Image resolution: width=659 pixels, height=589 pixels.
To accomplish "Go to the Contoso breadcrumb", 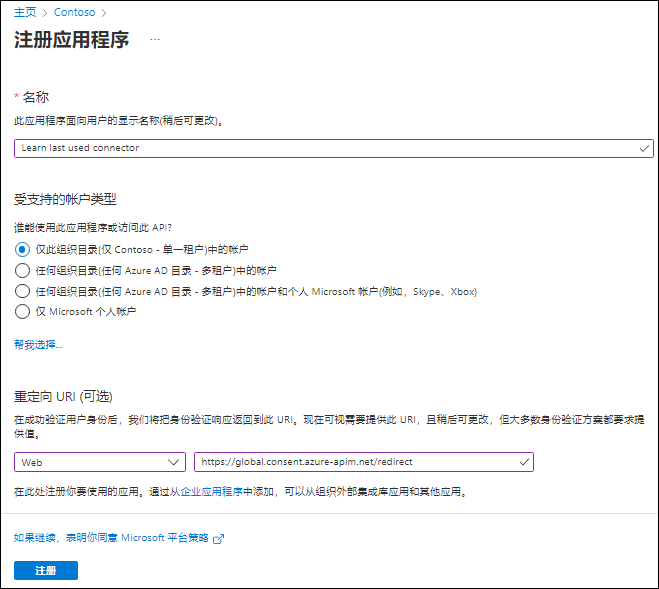I will coord(74,12).
